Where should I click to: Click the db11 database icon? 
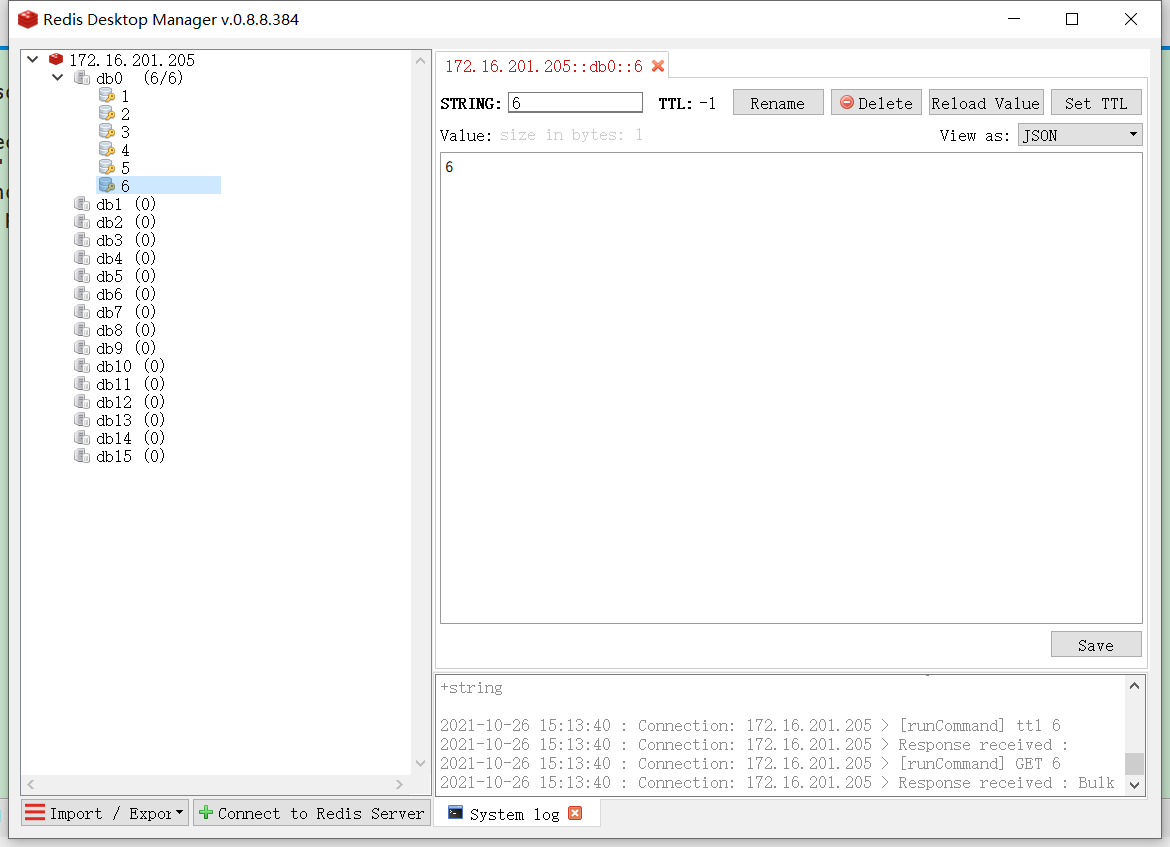click(82, 384)
